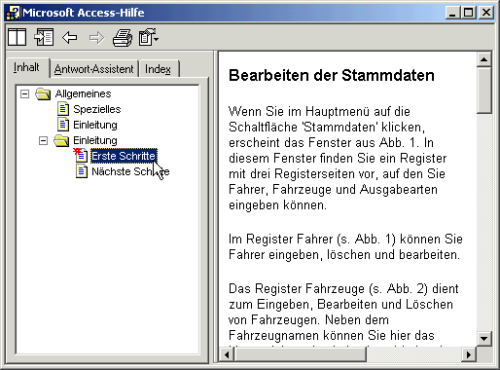Click the Erste Schritte page icon
Screen dimensions: 500x370
(81, 156)
